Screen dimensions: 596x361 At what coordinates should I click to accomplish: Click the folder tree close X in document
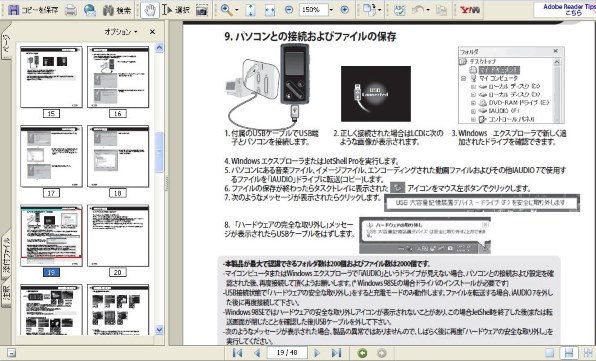556,51
